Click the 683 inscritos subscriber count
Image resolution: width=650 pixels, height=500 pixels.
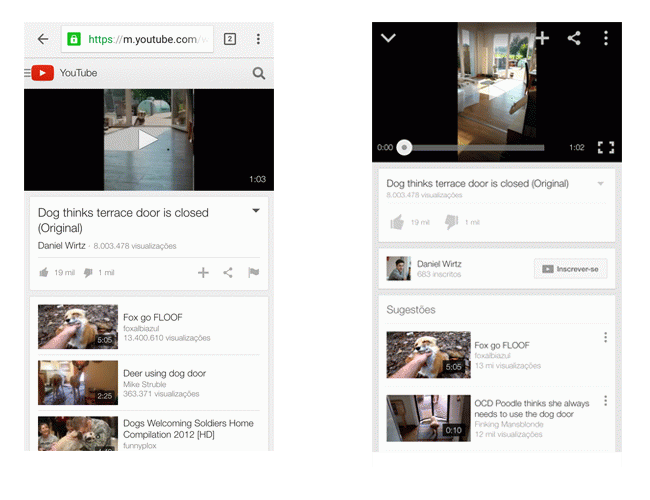point(439,274)
